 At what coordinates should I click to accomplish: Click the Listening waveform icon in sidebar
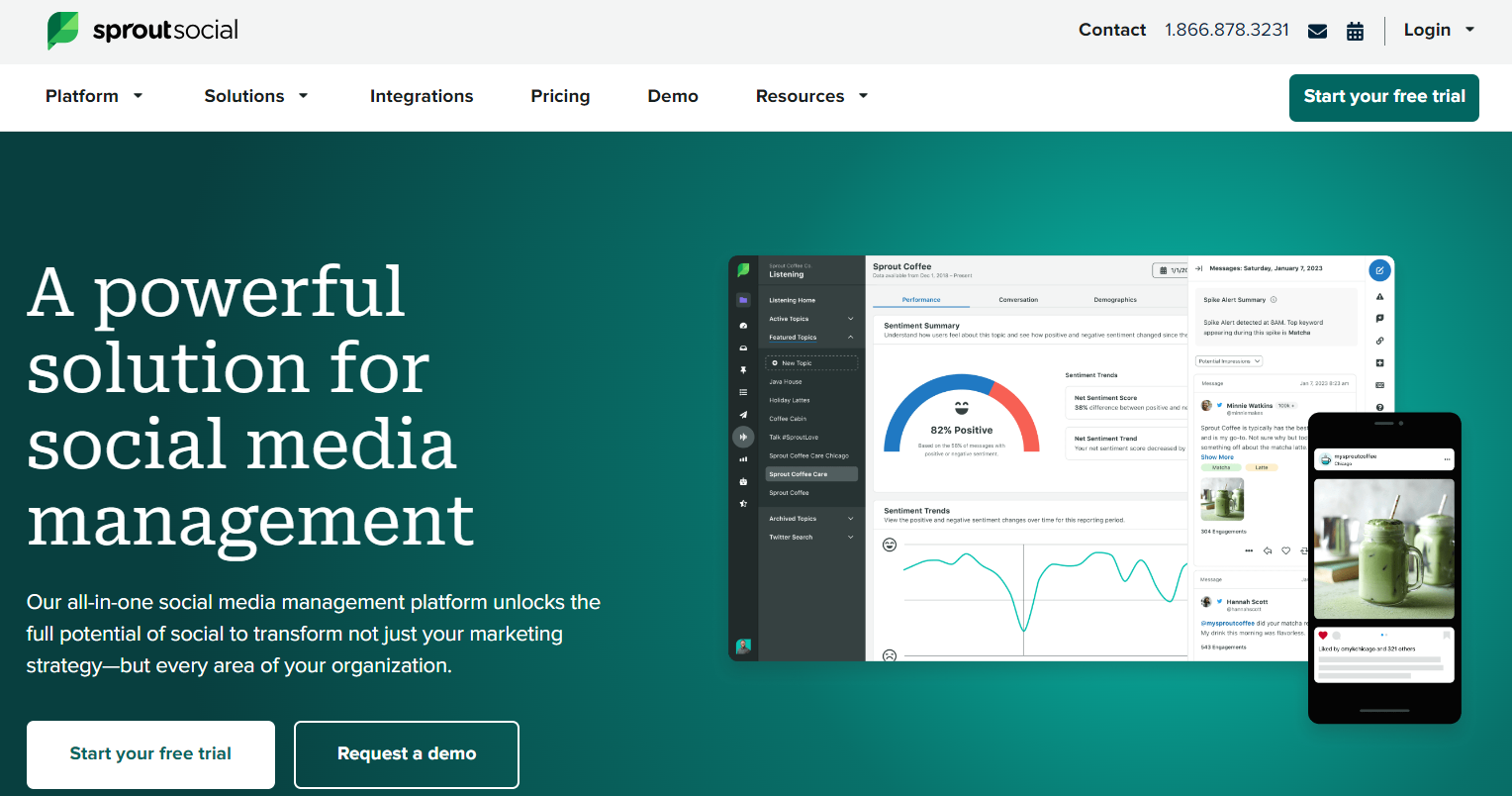tap(743, 437)
